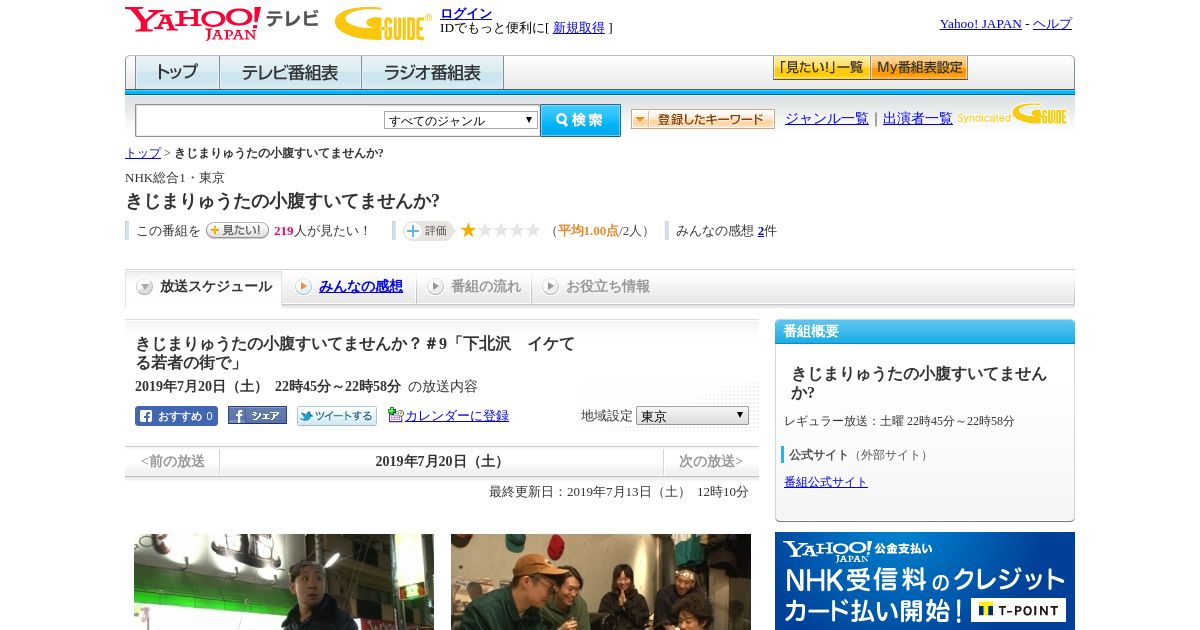The height and width of the screenshot is (630, 1200).
Task: Click the fifth rating star
Action: 533,230
